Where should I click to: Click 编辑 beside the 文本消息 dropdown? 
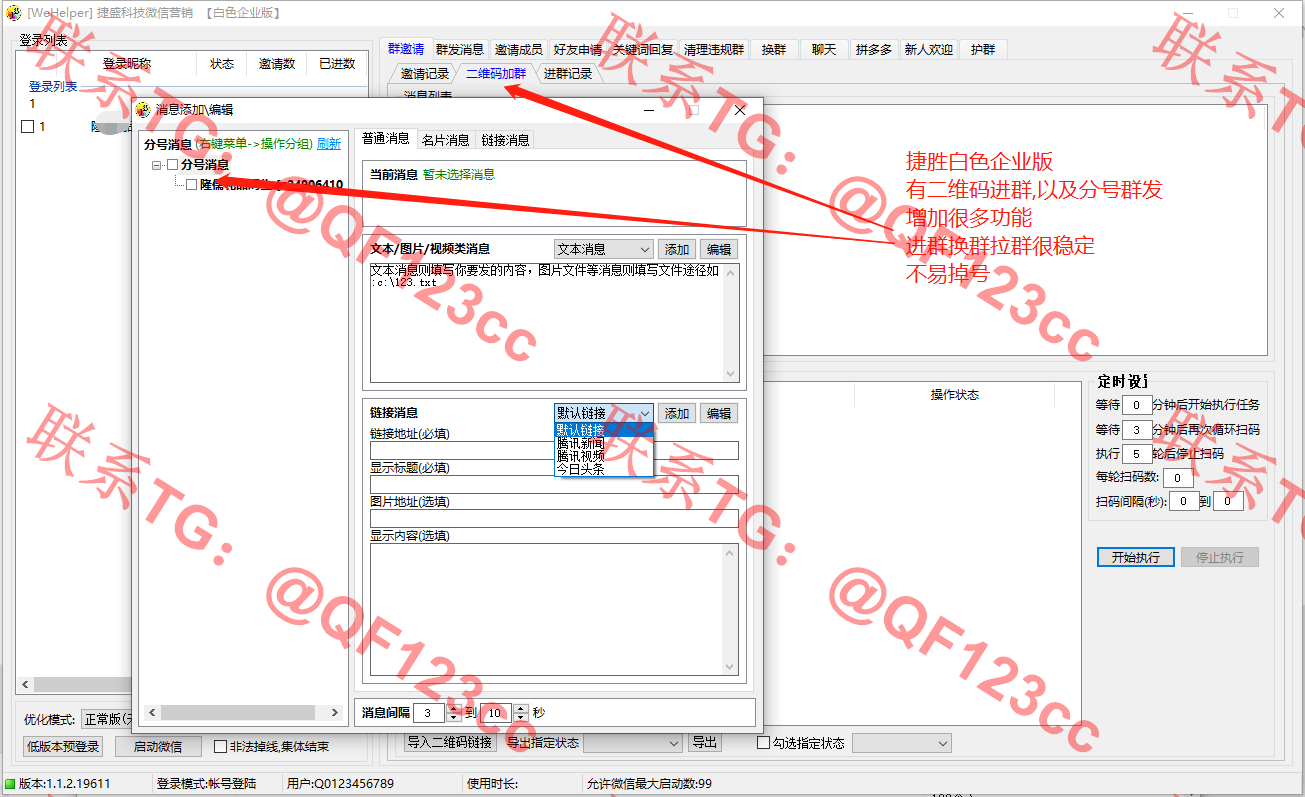tap(719, 250)
